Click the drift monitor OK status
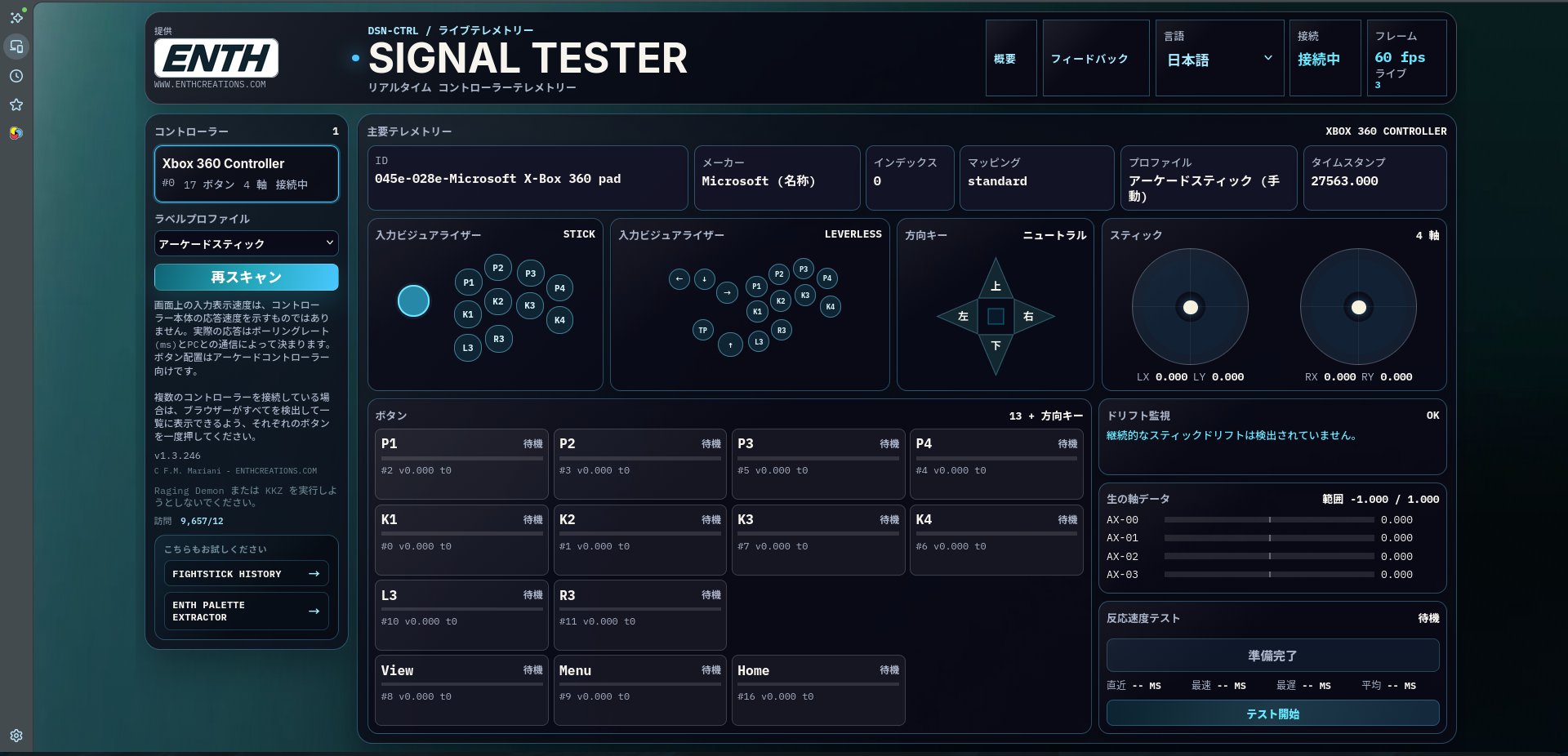 [x=1432, y=416]
